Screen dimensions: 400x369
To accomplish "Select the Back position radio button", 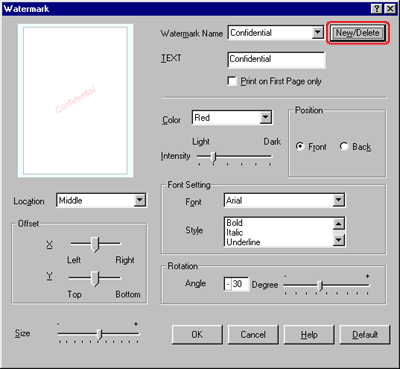I will (x=344, y=146).
